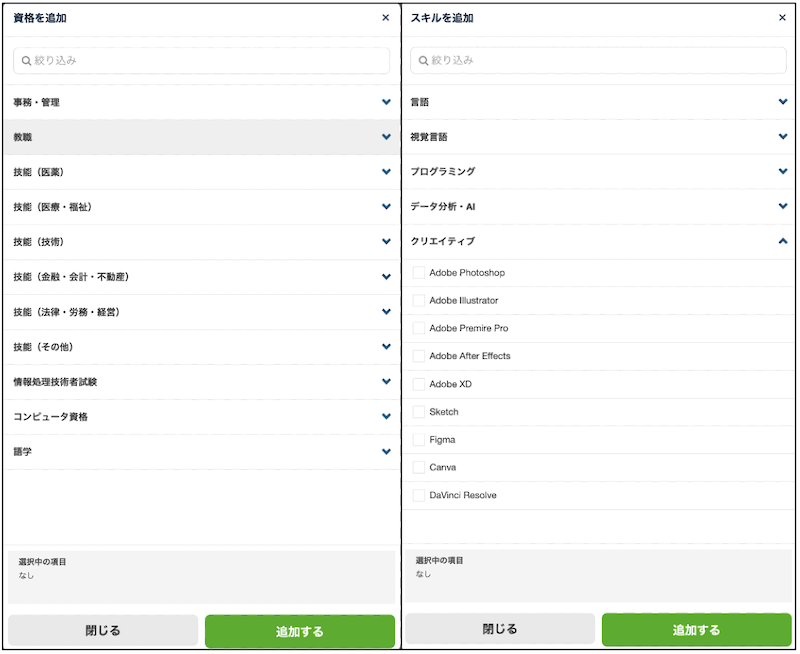Image resolution: width=800 pixels, height=654 pixels.
Task: Expand 技能（医薬）chevron
Action: 386,172
